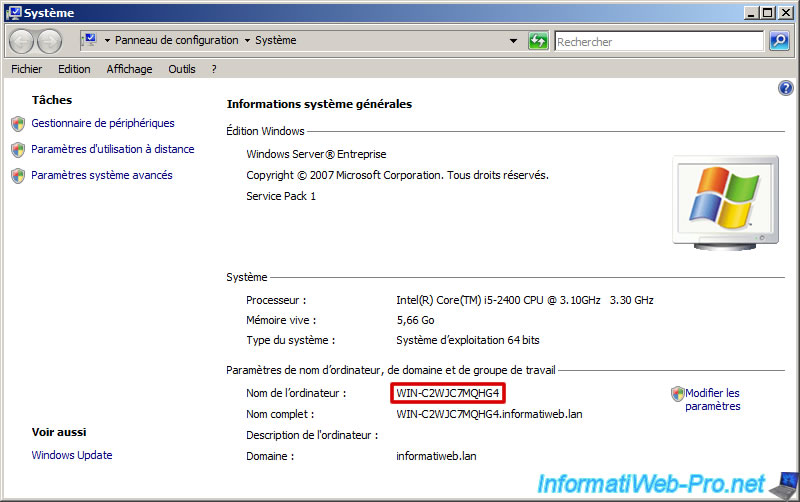Open the Fichier menu

point(27,69)
